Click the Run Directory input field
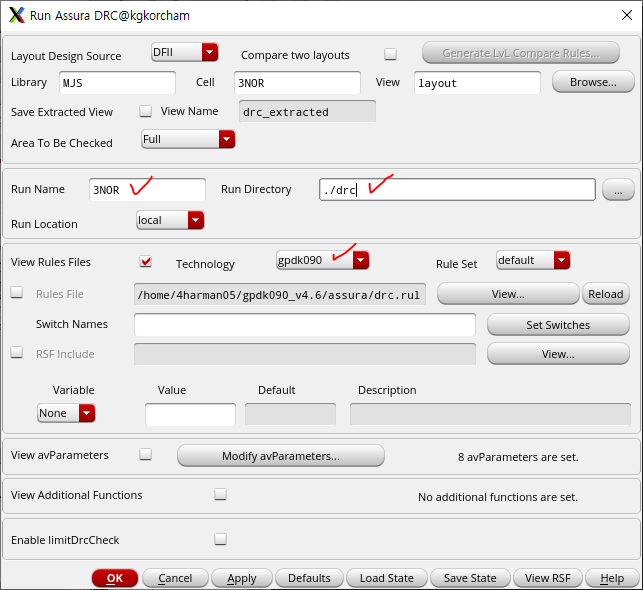 (457, 189)
